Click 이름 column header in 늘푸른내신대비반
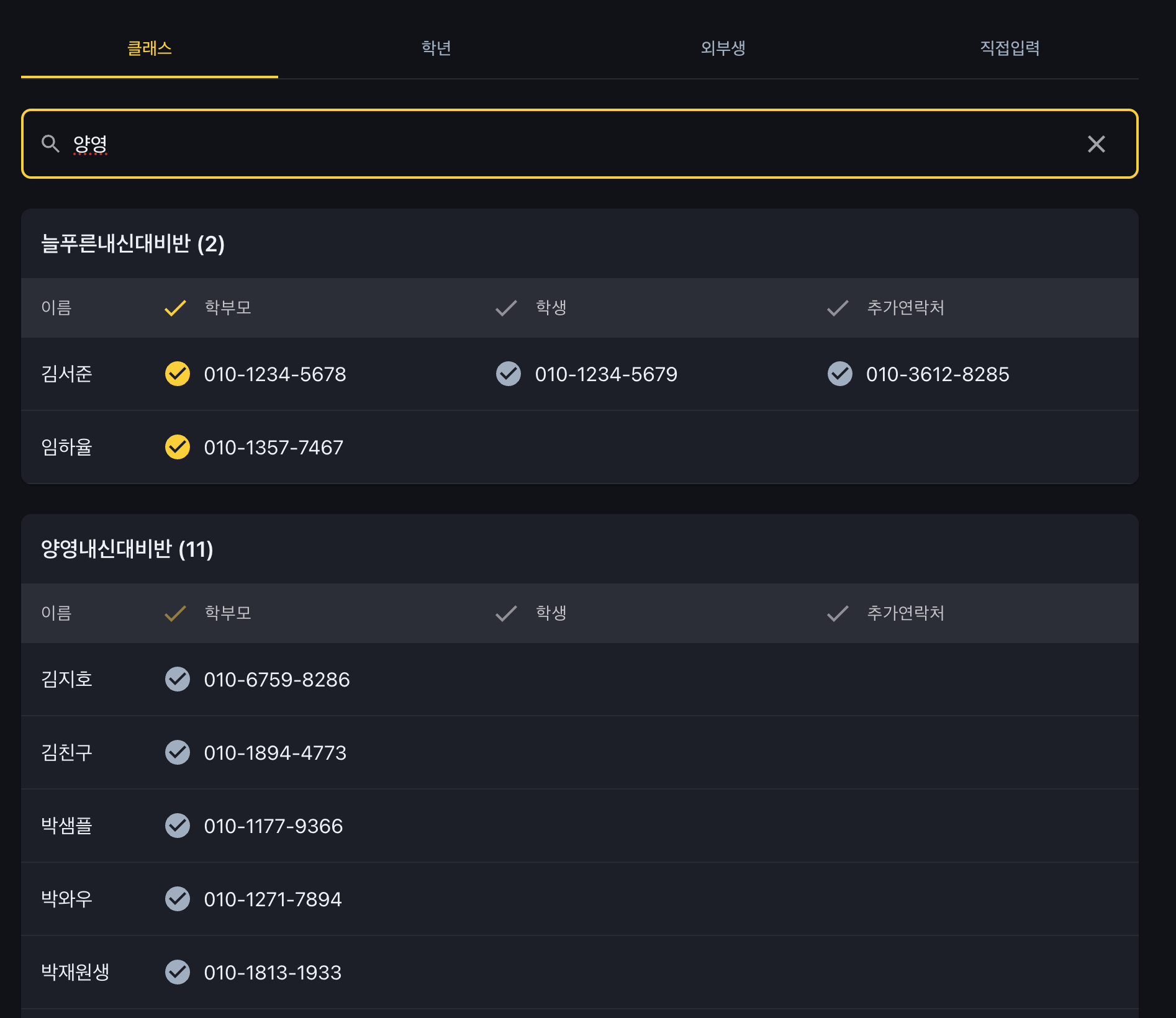Image resolution: width=1176 pixels, height=1018 pixels. [x=57, y=308]
